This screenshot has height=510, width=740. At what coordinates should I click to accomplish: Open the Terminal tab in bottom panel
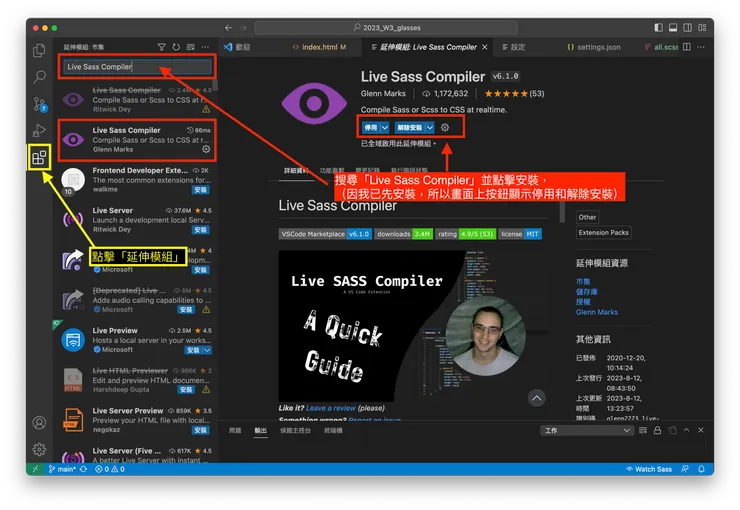pyautogui.click(x=333, y=430)
